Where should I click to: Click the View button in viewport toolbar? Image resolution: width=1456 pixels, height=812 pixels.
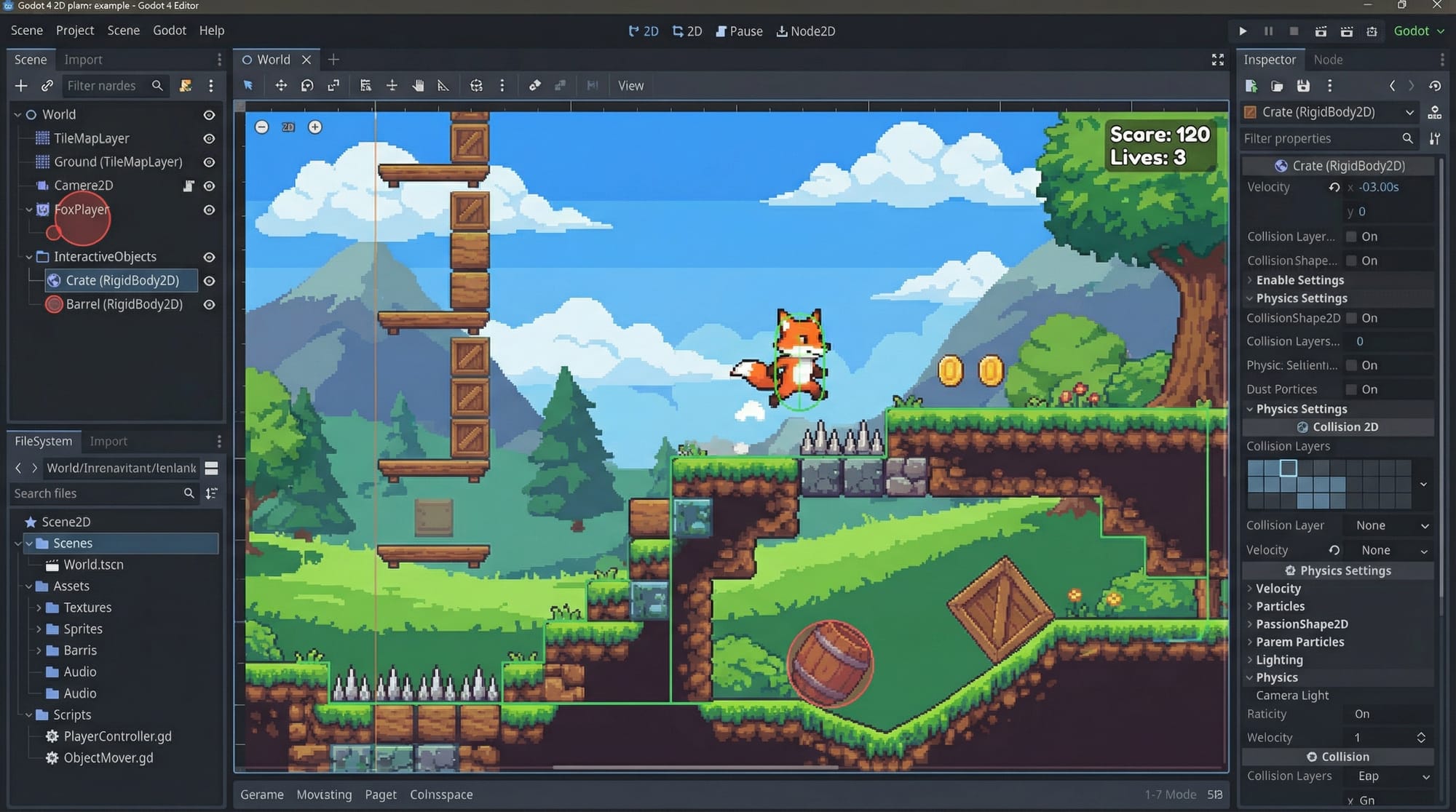click(630, 86)
